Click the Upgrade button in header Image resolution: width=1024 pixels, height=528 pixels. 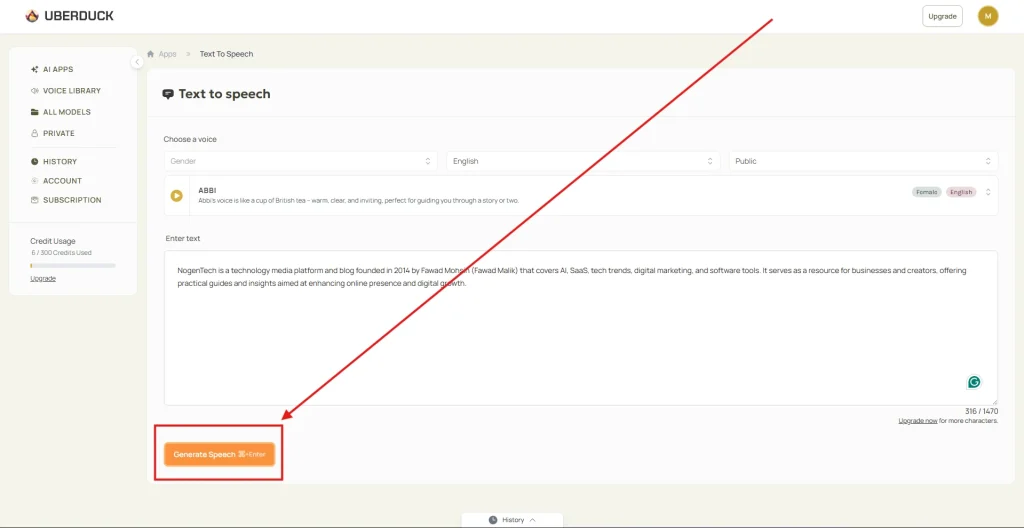942,16
